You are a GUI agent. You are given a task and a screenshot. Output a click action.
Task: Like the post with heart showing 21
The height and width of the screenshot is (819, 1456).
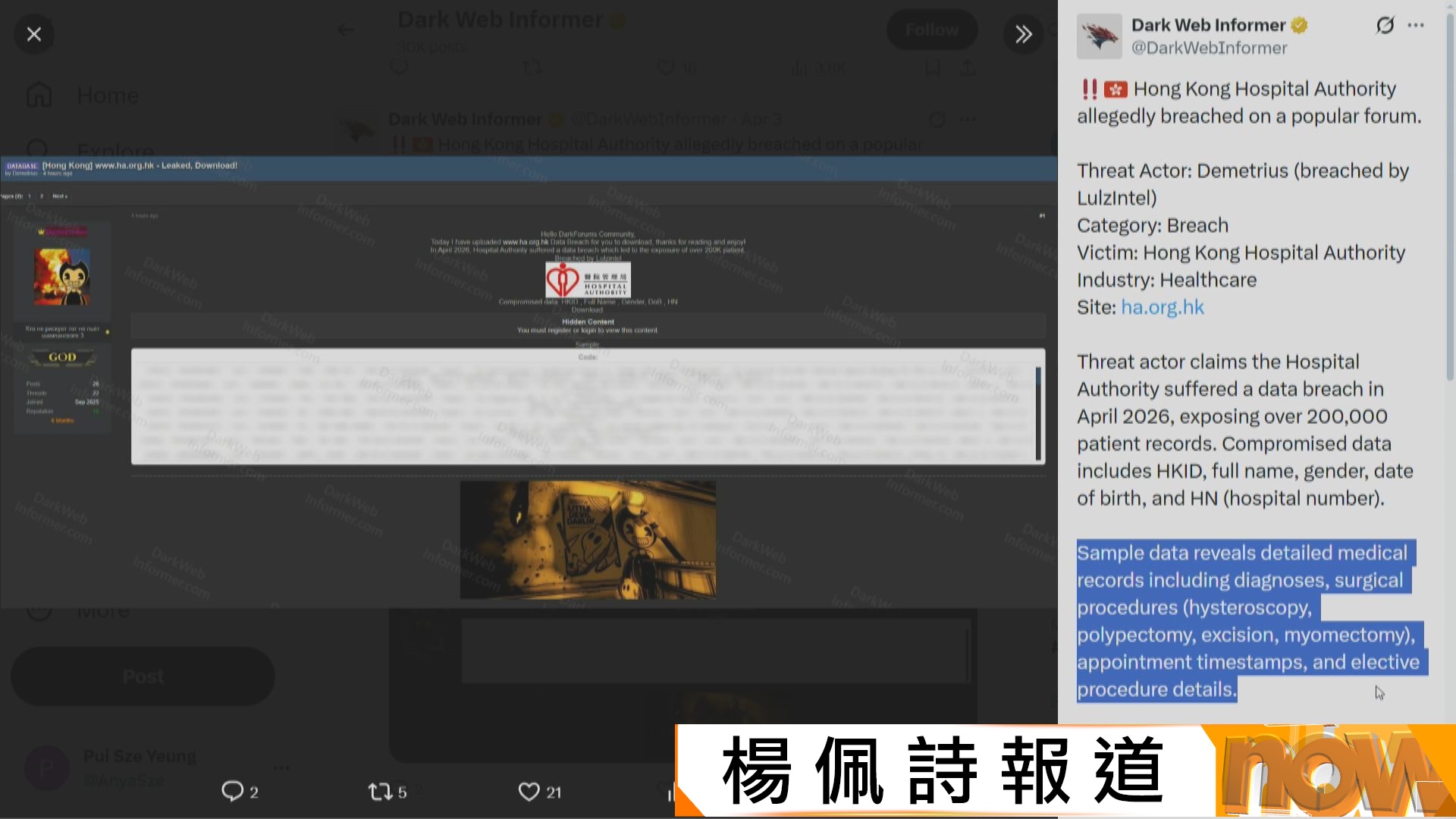(x=529, y=792)
